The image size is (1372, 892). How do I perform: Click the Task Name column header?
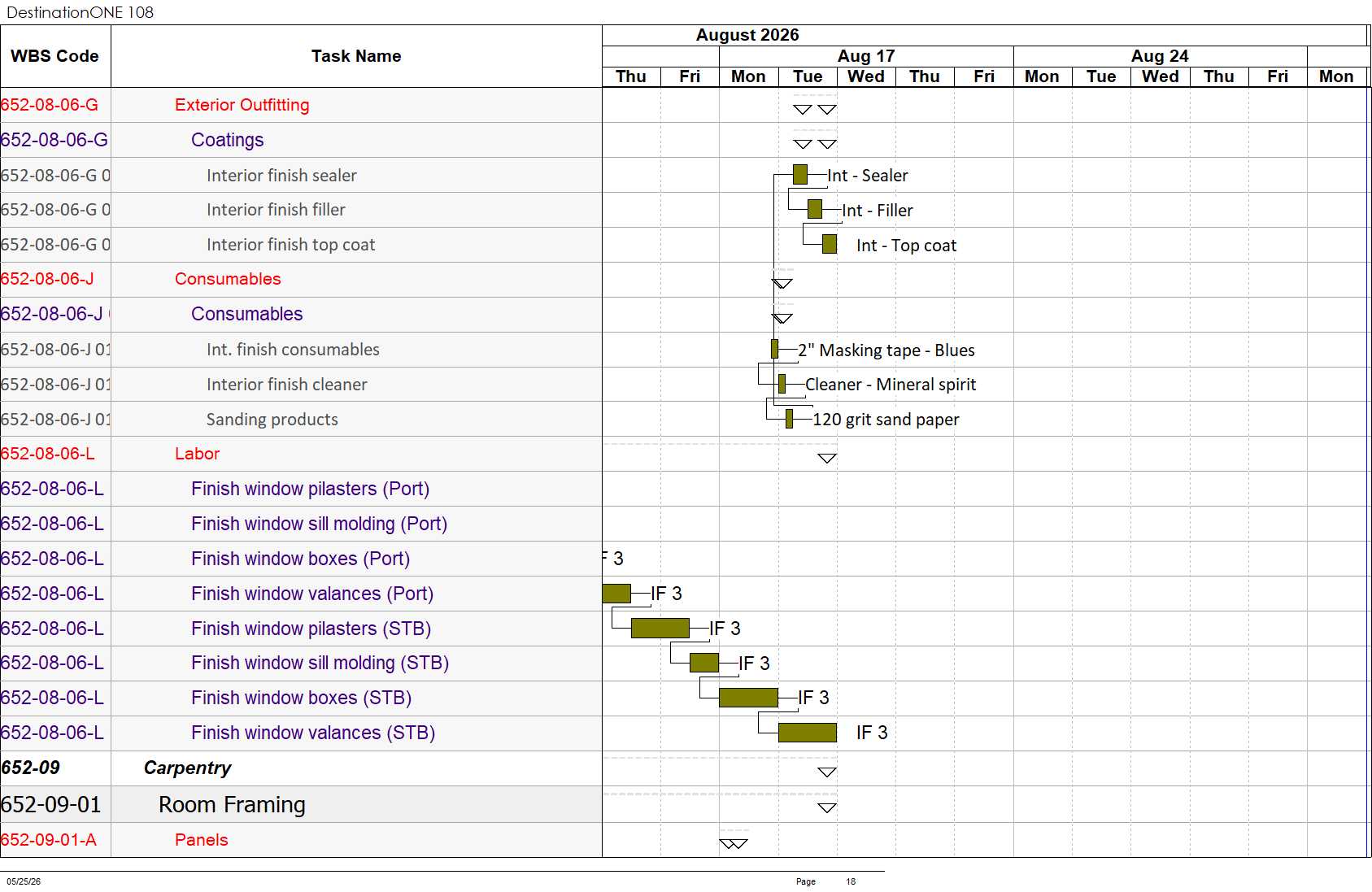tap(356, 56)
